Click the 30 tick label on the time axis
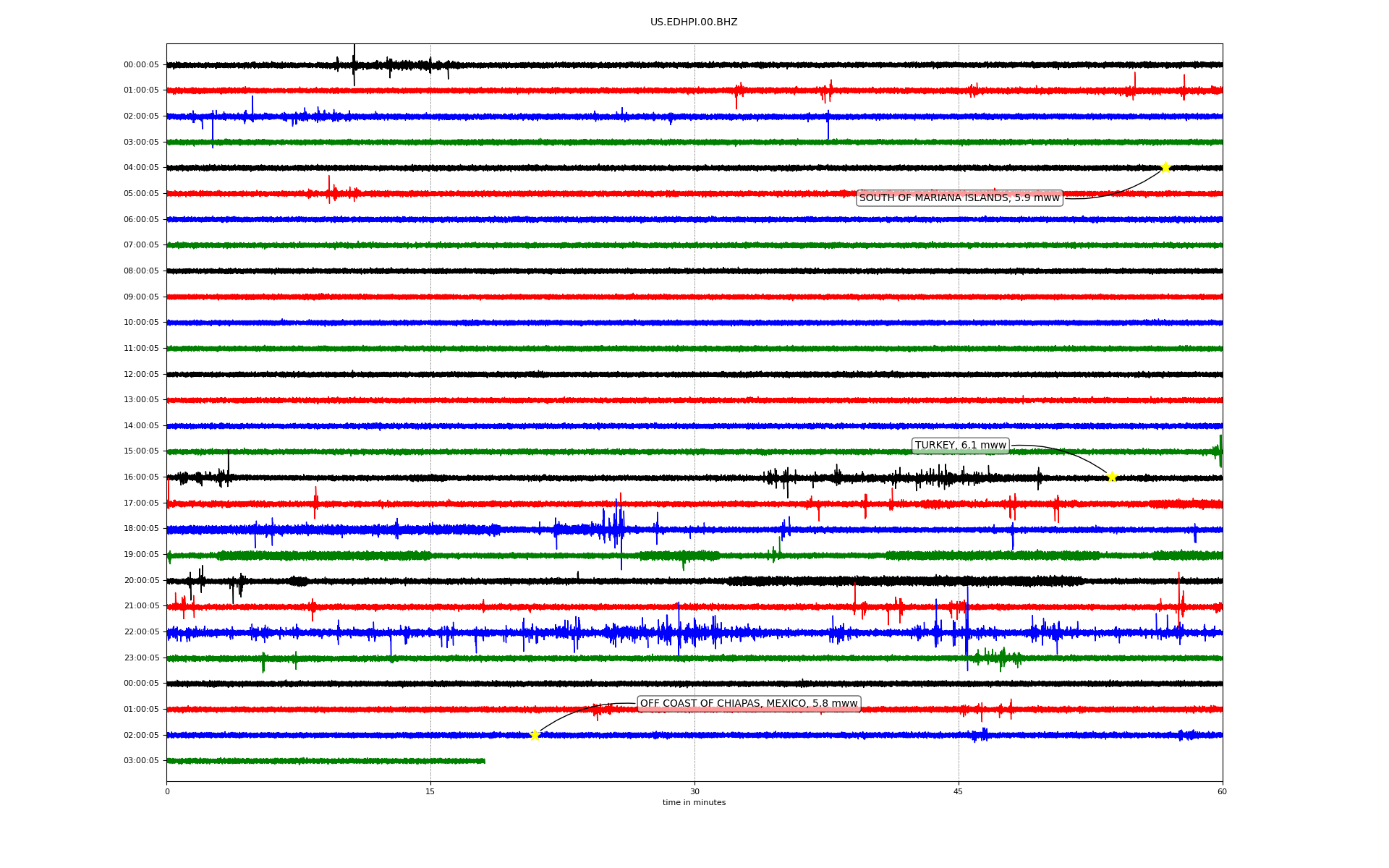The height and width of the screenshot is (868, 1389). [694, 791]
